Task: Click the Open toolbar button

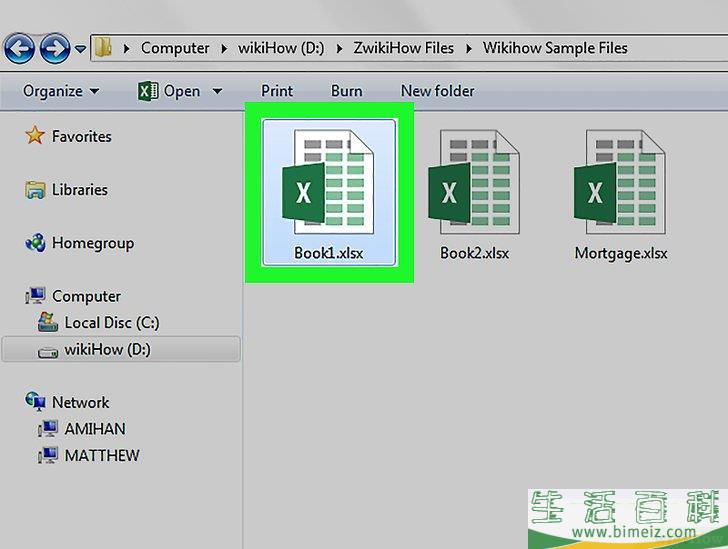Action: tap(182, 91)
